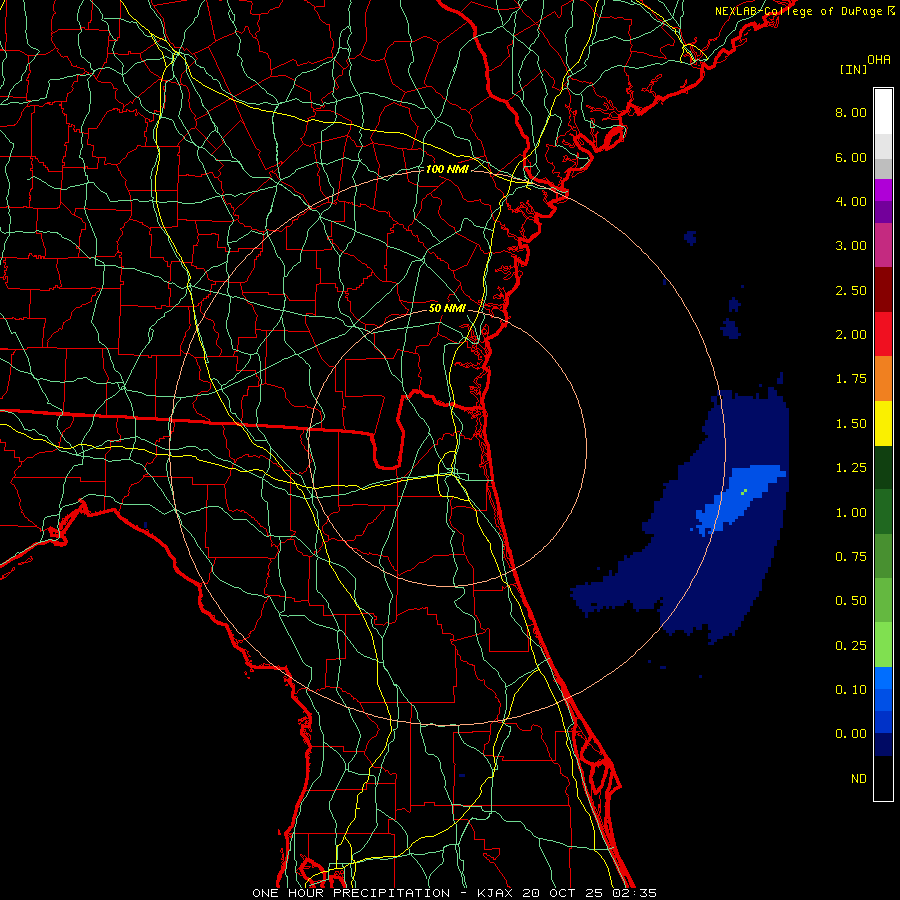Click the ONE HOUR PRECIPITATION title text

pos(351,893)
